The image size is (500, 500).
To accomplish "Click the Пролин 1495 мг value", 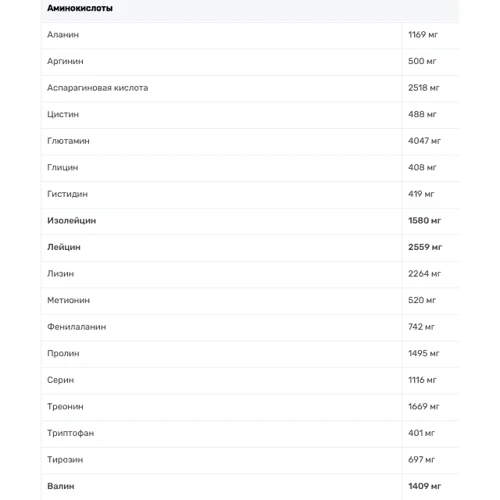I will pos(424,353).
